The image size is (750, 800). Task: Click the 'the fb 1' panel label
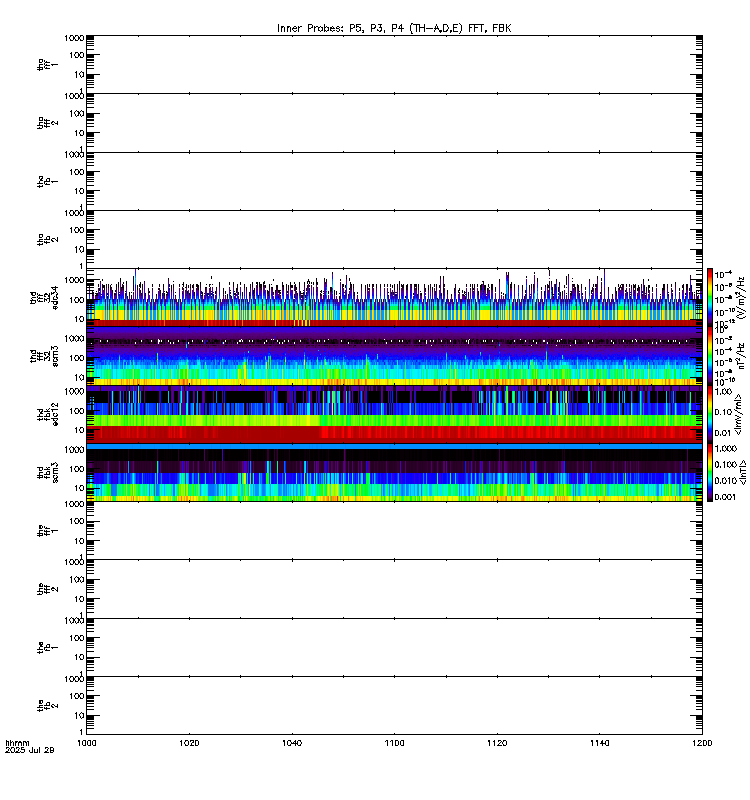point(48,647)
